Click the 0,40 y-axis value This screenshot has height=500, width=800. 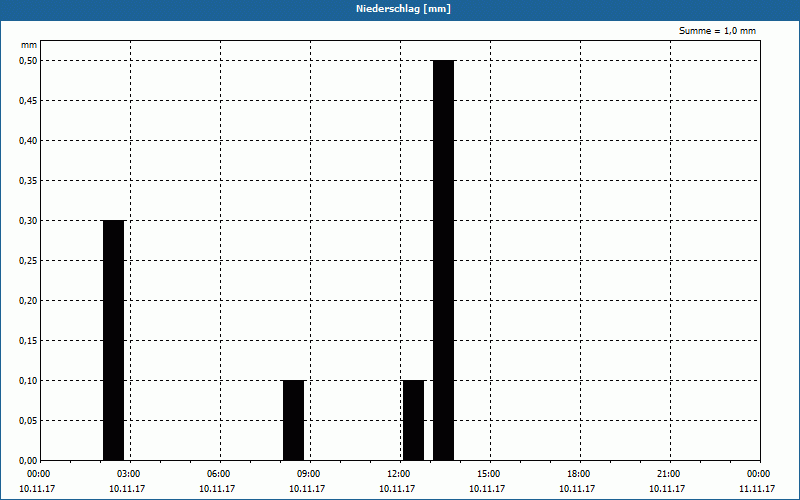click(28, 141)
